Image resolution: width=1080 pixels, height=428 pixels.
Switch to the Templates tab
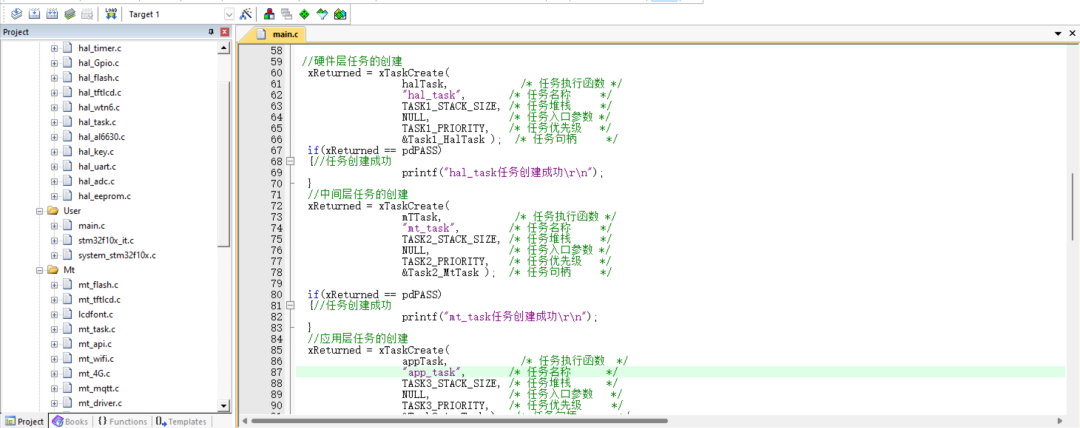pos(181,421)
